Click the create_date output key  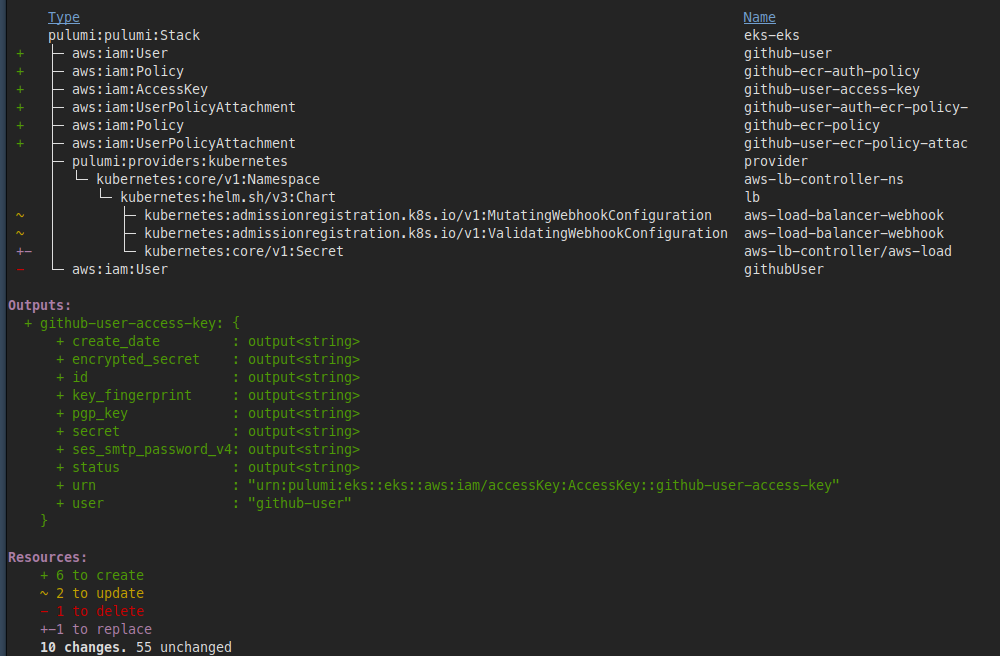coord(115,341)
